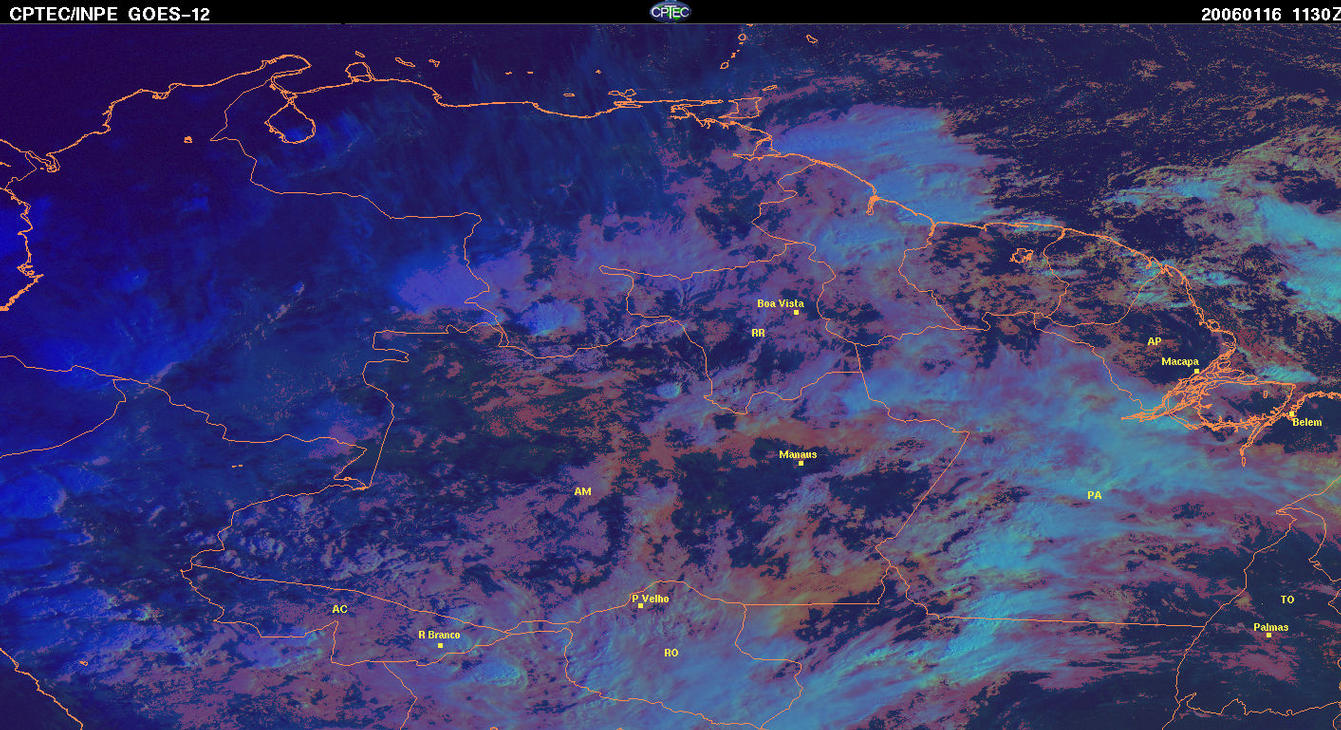Click the "CPTEC/INPE GOES-12" header text
Screen dimensions: 1341x730
[x=108, y=14]
